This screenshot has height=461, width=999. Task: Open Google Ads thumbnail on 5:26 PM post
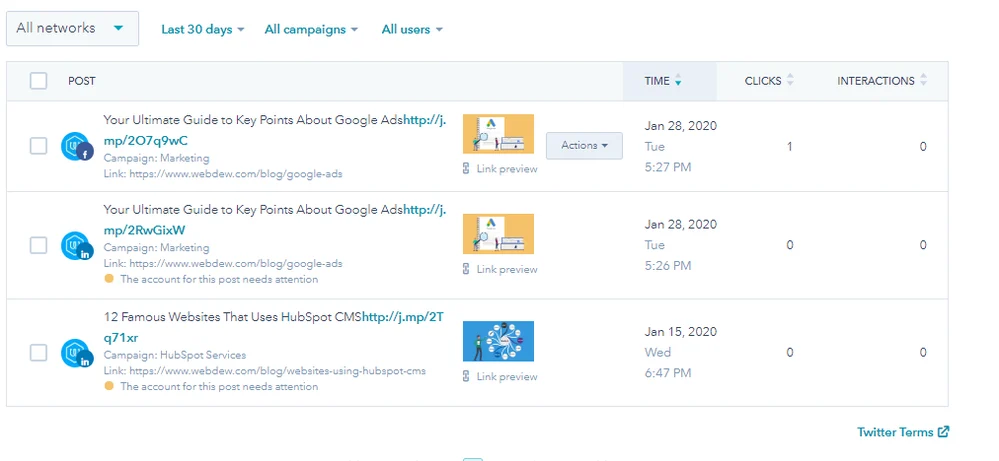click(x=498, y=234)
